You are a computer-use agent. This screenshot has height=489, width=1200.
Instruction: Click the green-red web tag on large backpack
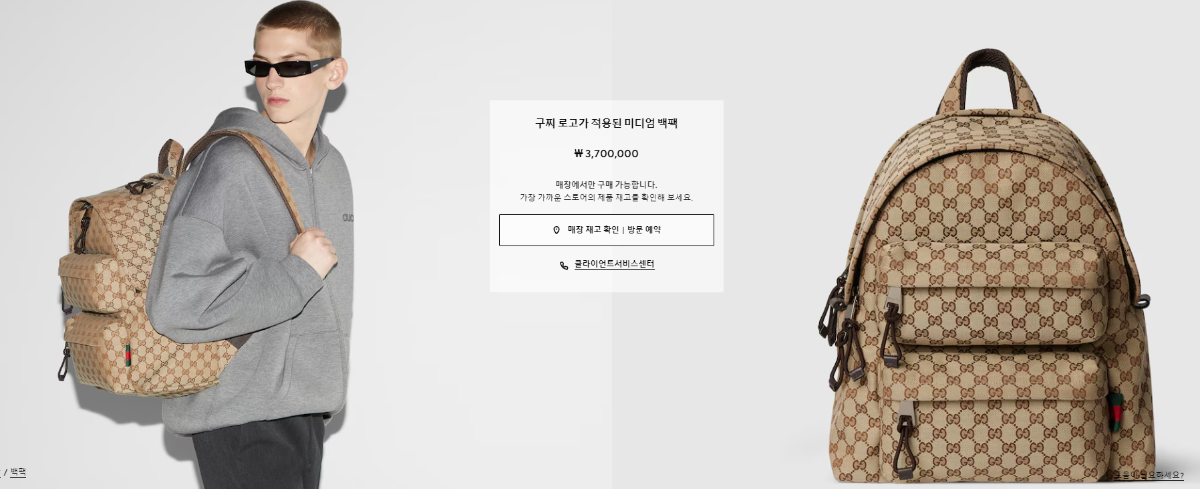[1115, 412]
